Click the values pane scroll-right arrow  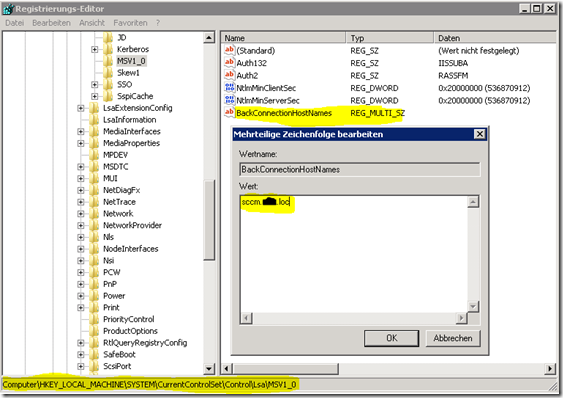click(550, 369)
